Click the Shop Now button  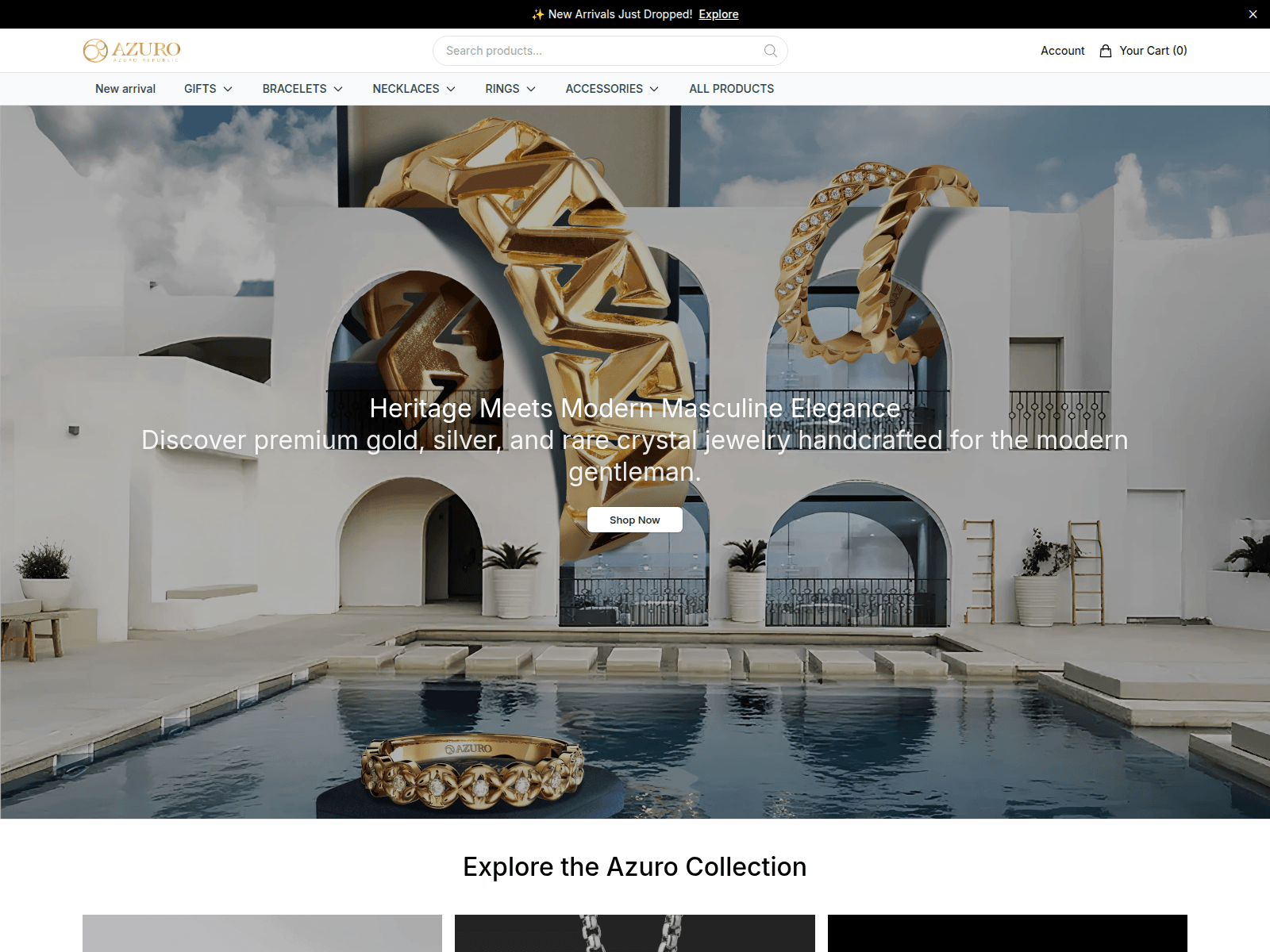[x=635, y=520]
